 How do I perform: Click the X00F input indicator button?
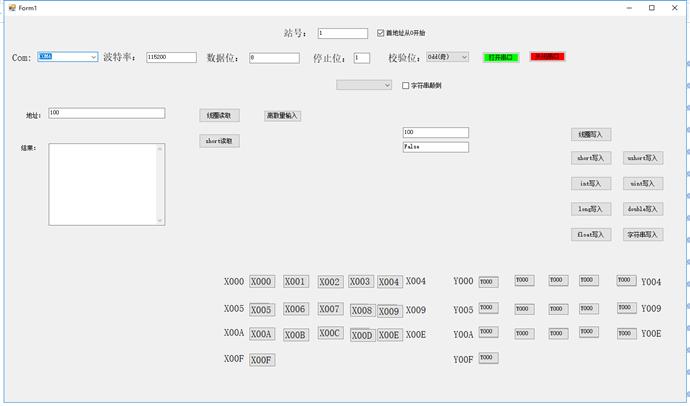pyautogui.click(x=261, y=360)
